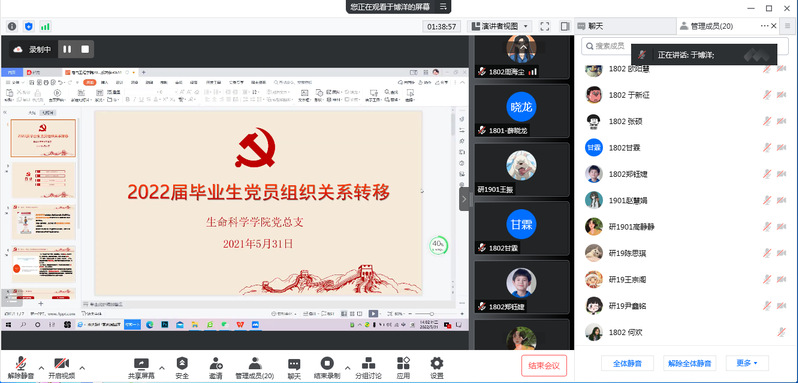798x383 pixels.
Task: Toggle camera for 研19陈思琪
Action: coord(781,253)
